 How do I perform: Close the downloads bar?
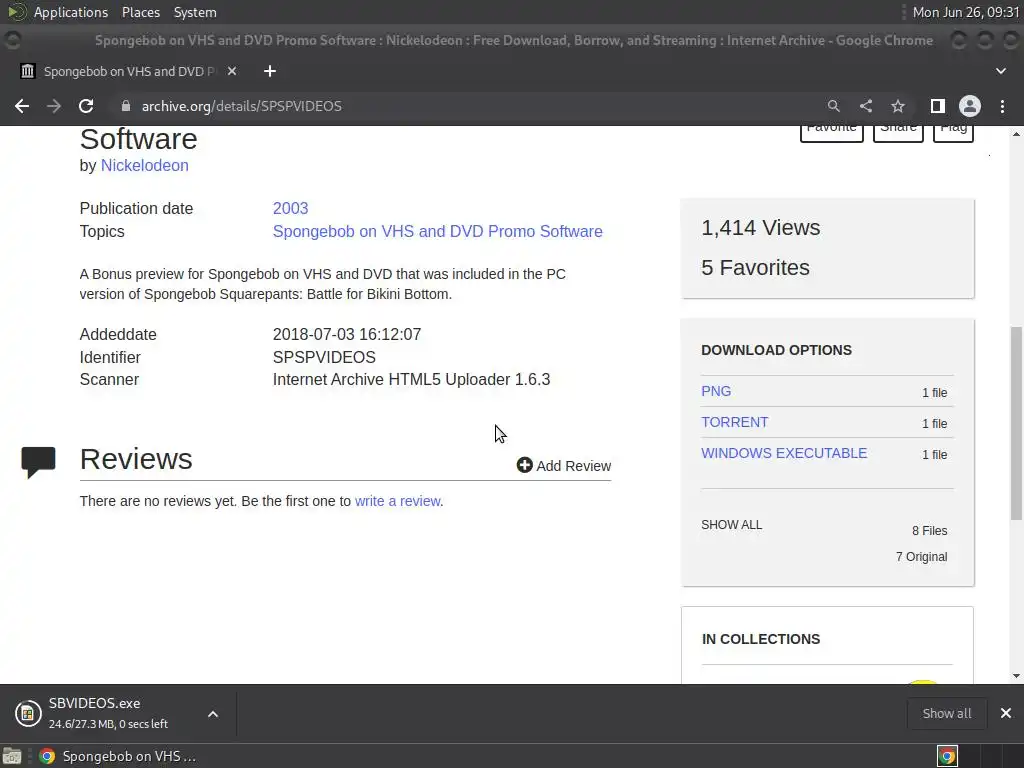[x=1006, y=713]
